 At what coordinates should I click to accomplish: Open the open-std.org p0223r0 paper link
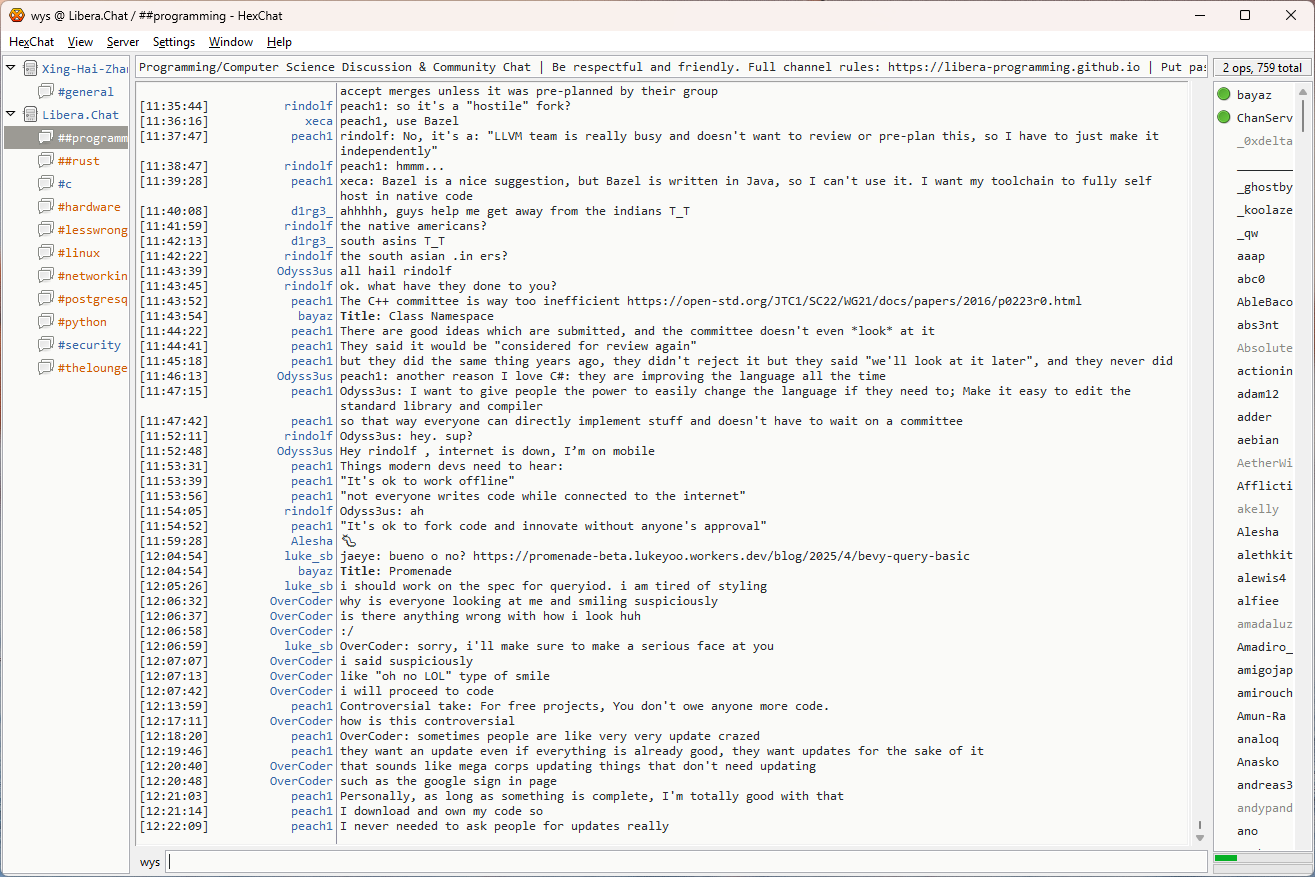(853, 301)
